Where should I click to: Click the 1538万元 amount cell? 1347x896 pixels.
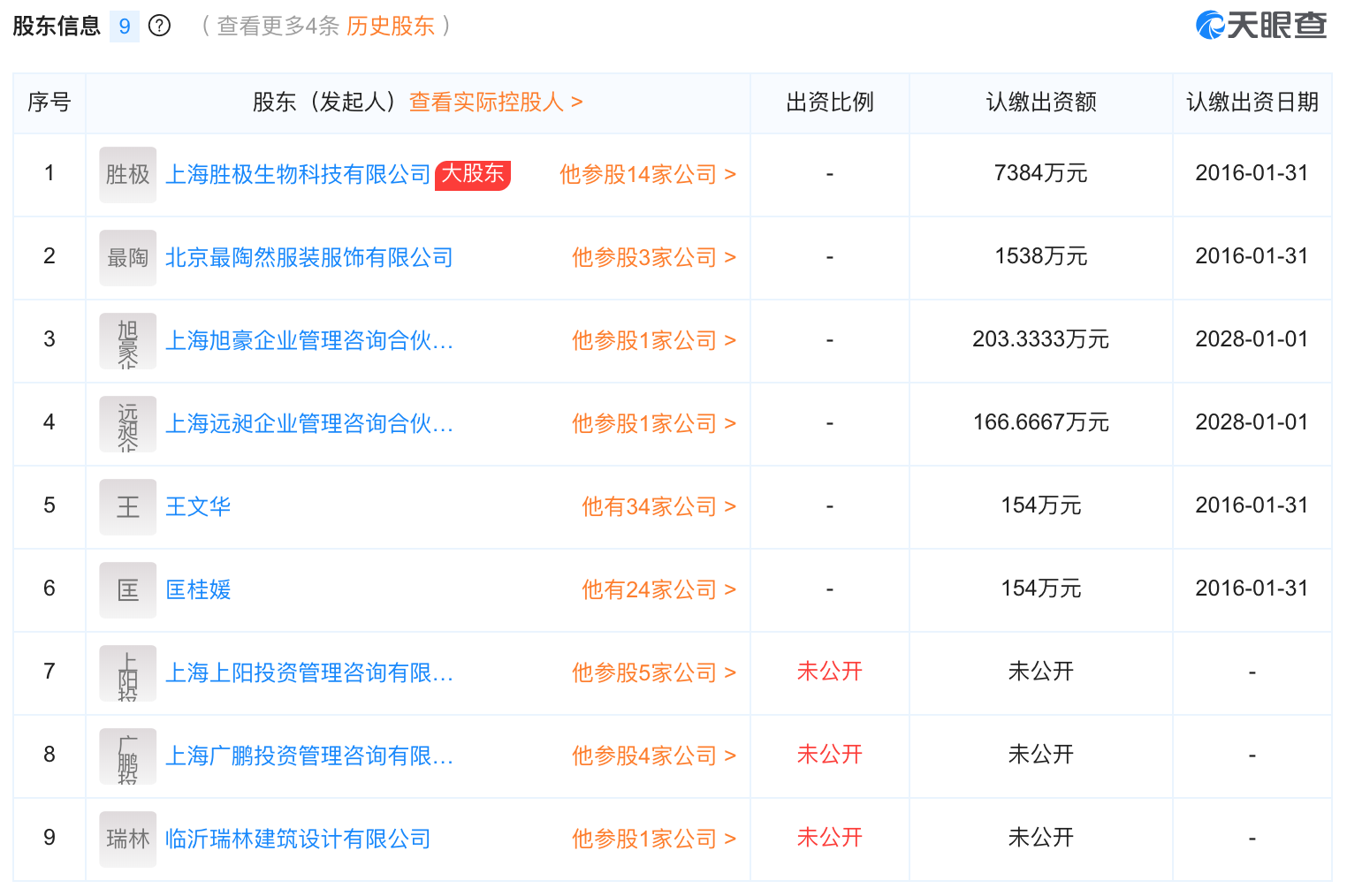(x=1041, y=256)
